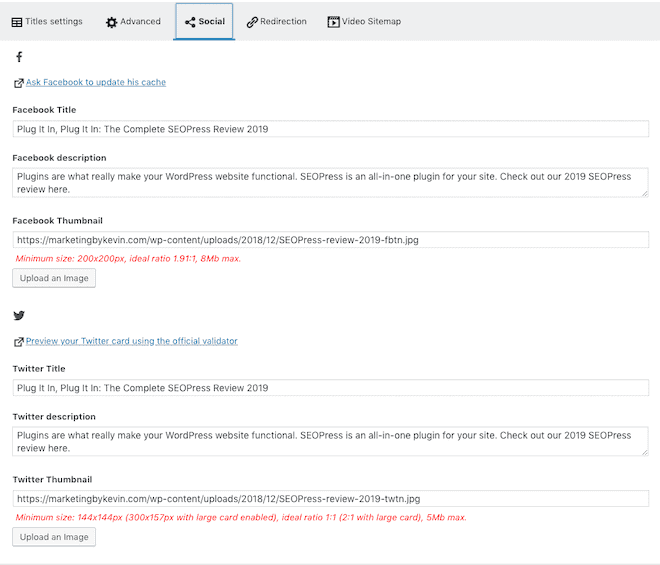
Task: Click the Twitter Thumbnail label
Action: [53, 480]
